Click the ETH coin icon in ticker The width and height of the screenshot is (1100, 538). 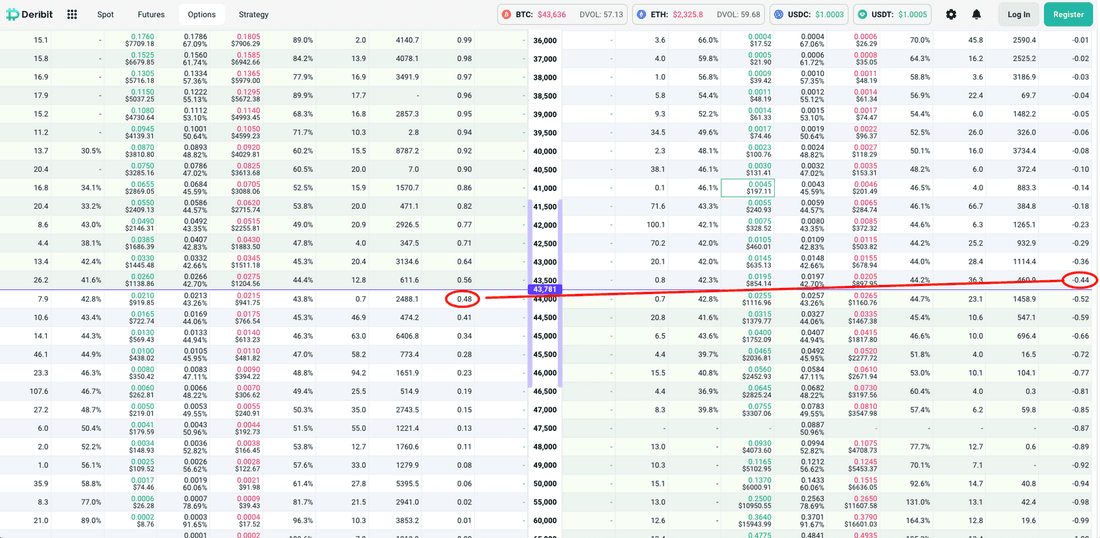(x=641, y=14)
